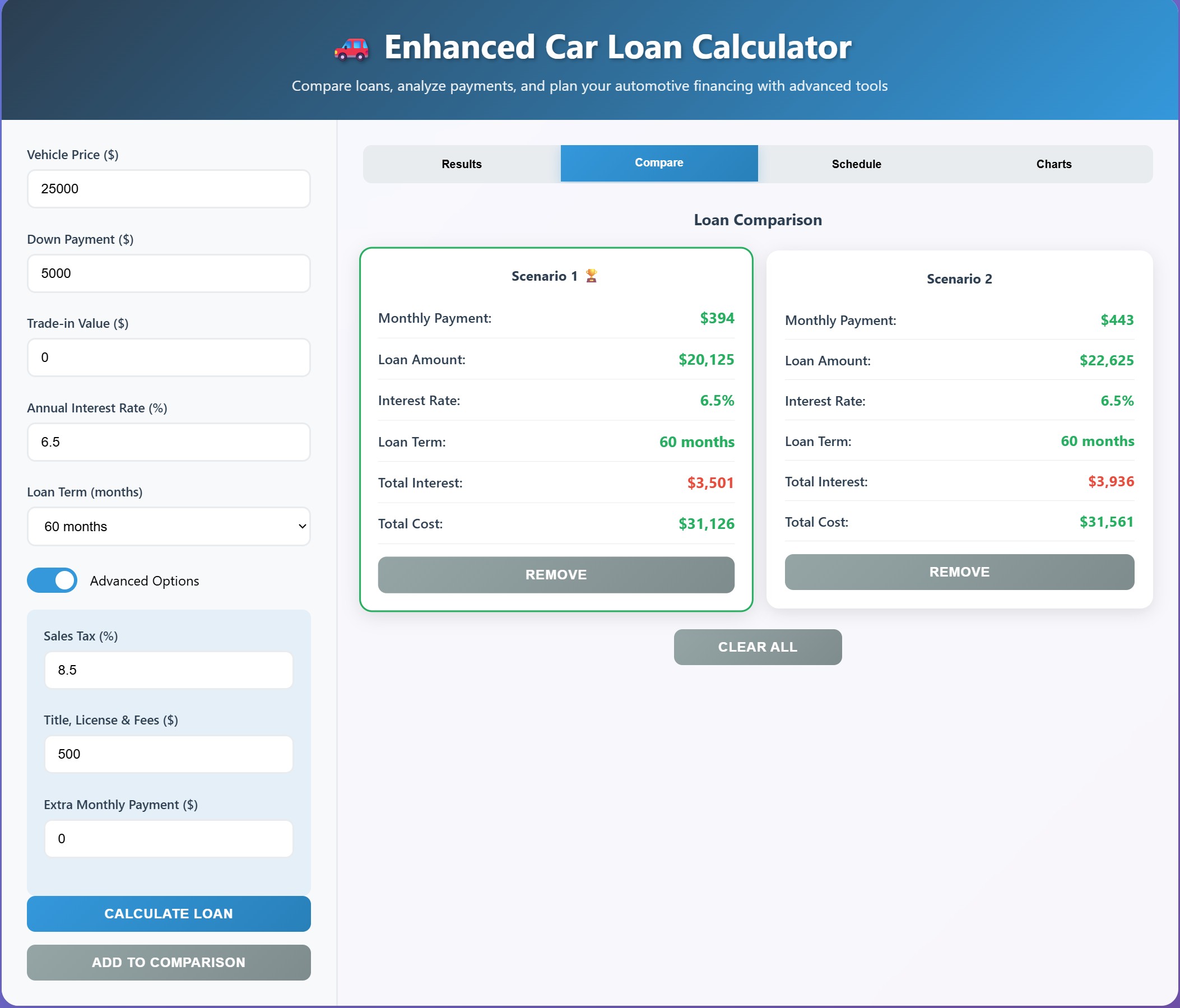The width and height of the screenshot is (1180, 1008).
Task: Select the Compare tab
Action: [659, 162]
